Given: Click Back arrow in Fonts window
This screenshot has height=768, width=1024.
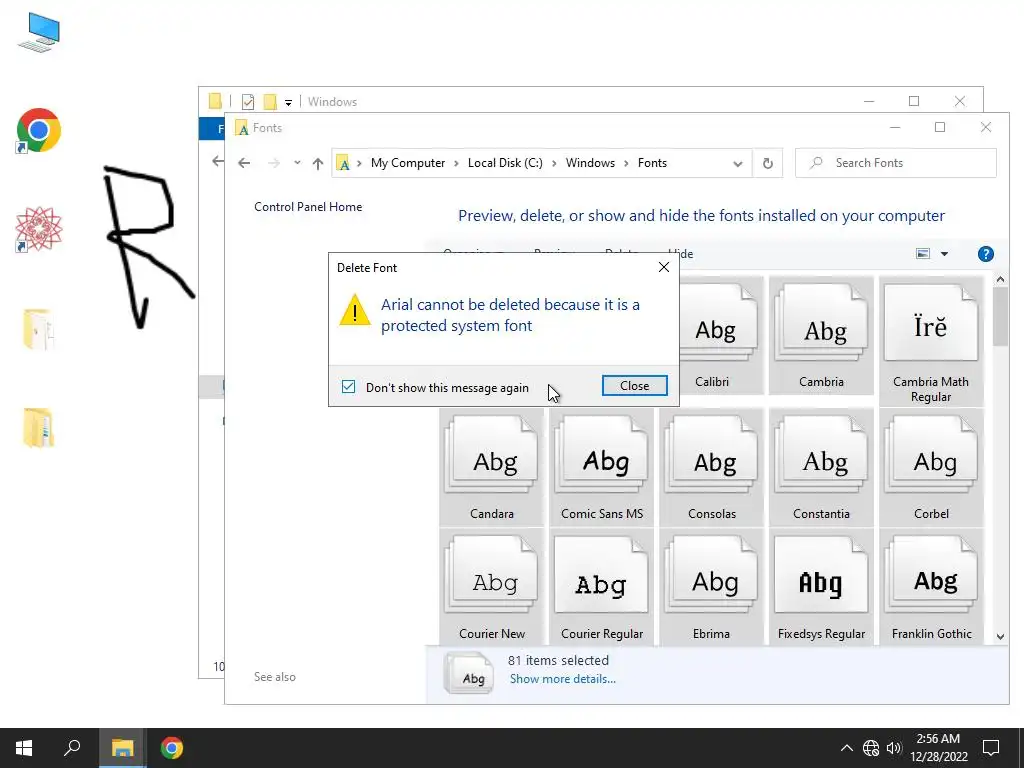Looking at the screenshot, I should tap(244, 163).
